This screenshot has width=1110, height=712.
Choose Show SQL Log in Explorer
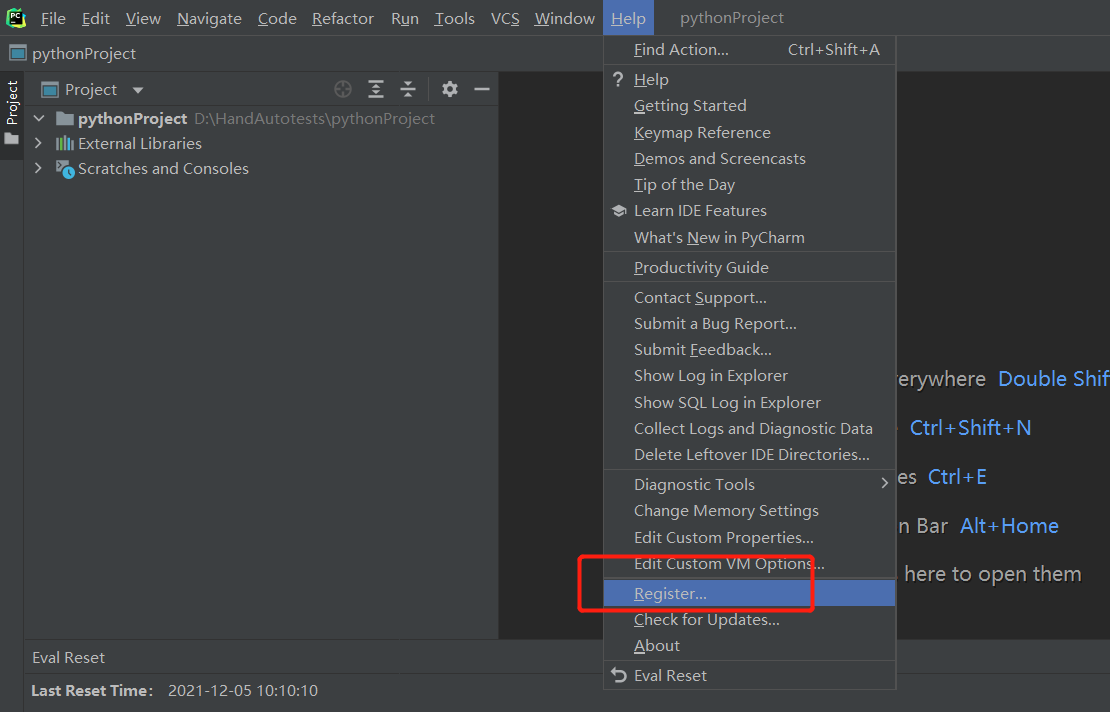(750, 403)
